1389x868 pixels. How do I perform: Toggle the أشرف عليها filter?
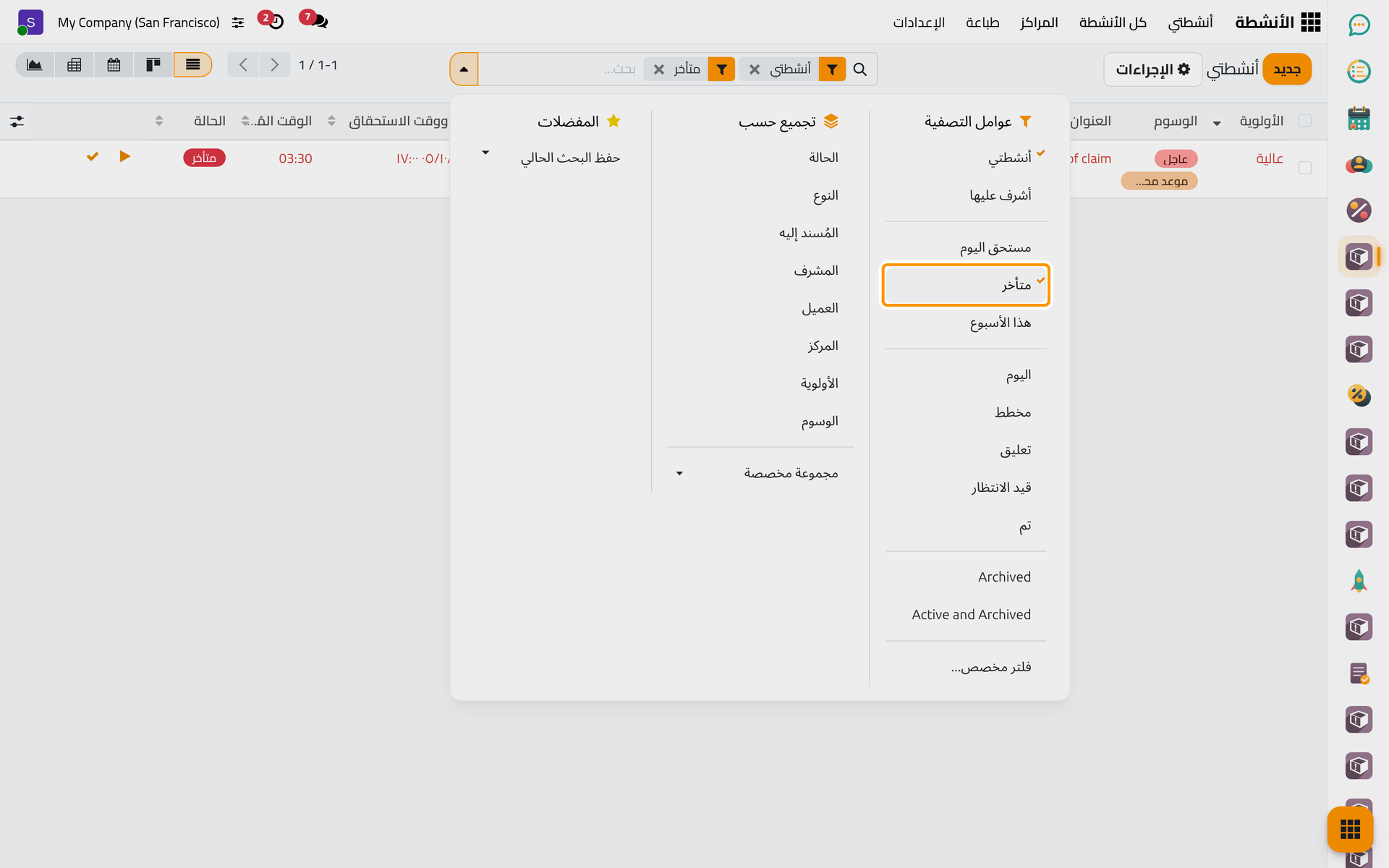[x=966, y=195]
